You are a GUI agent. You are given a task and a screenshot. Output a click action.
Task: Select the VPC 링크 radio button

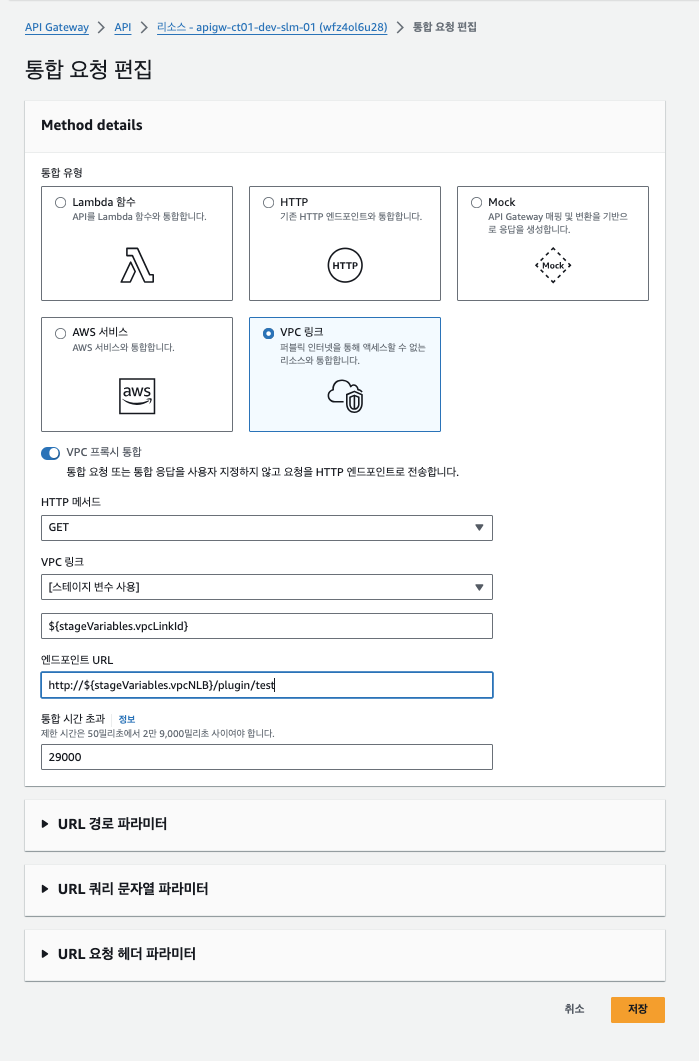(x=269, y=333)
